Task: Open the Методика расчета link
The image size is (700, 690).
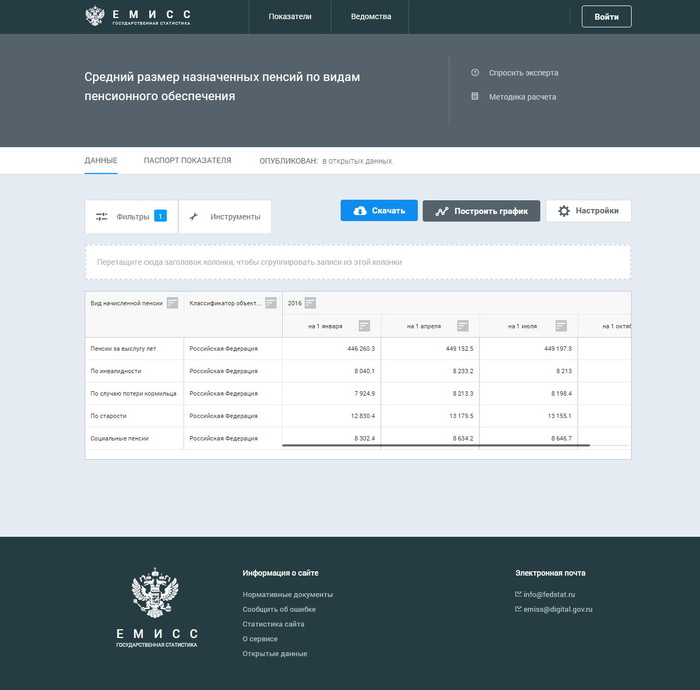Action: [522, 97]
